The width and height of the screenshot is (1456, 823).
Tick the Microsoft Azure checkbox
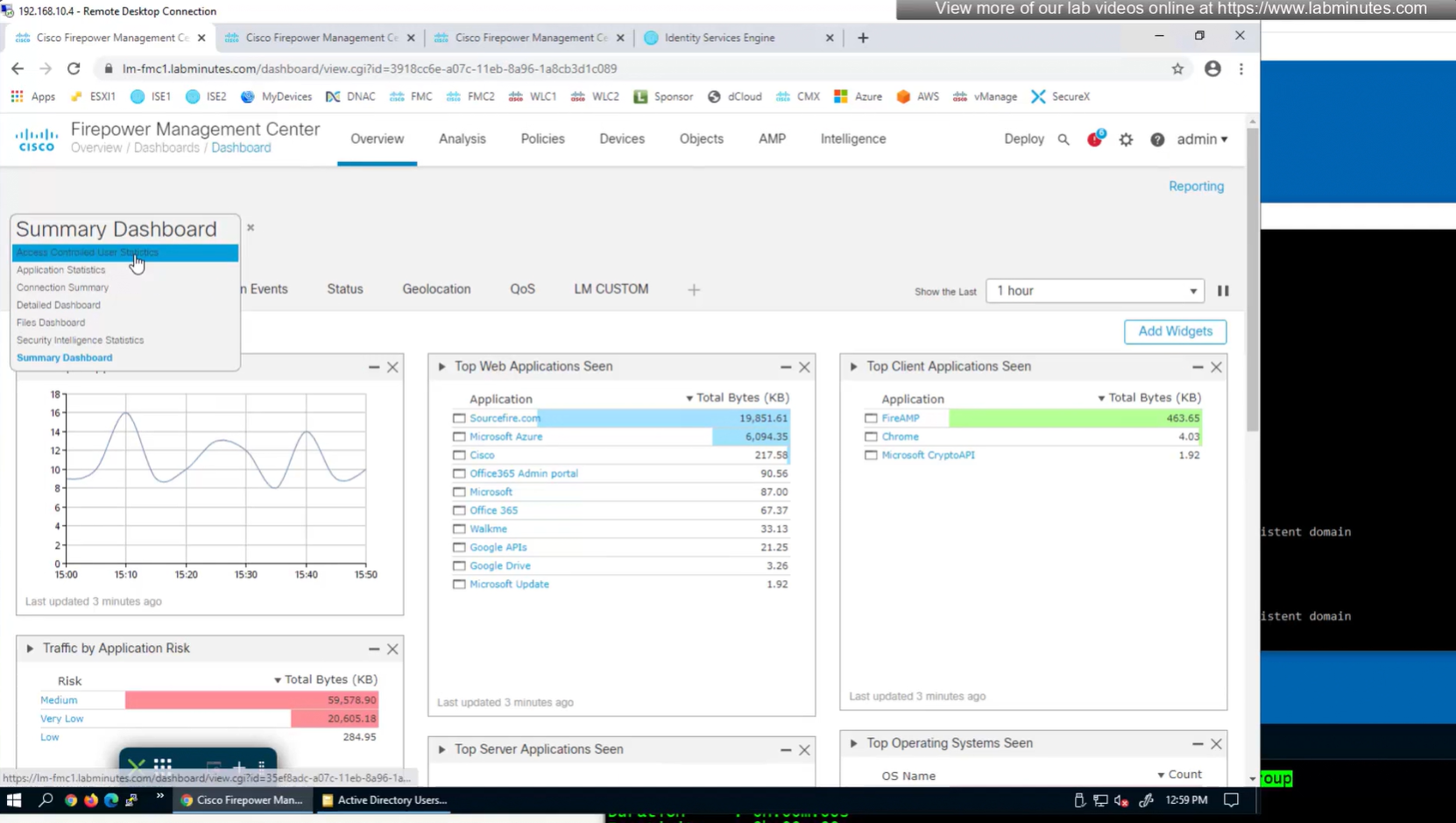point(459,437)
